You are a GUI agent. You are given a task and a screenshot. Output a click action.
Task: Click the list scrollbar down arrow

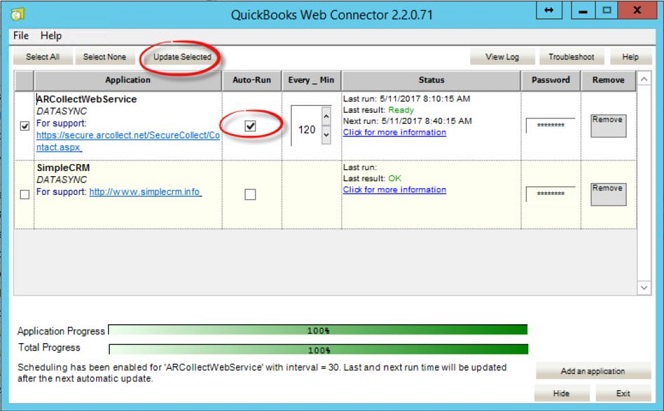click(x=644, y=288)
